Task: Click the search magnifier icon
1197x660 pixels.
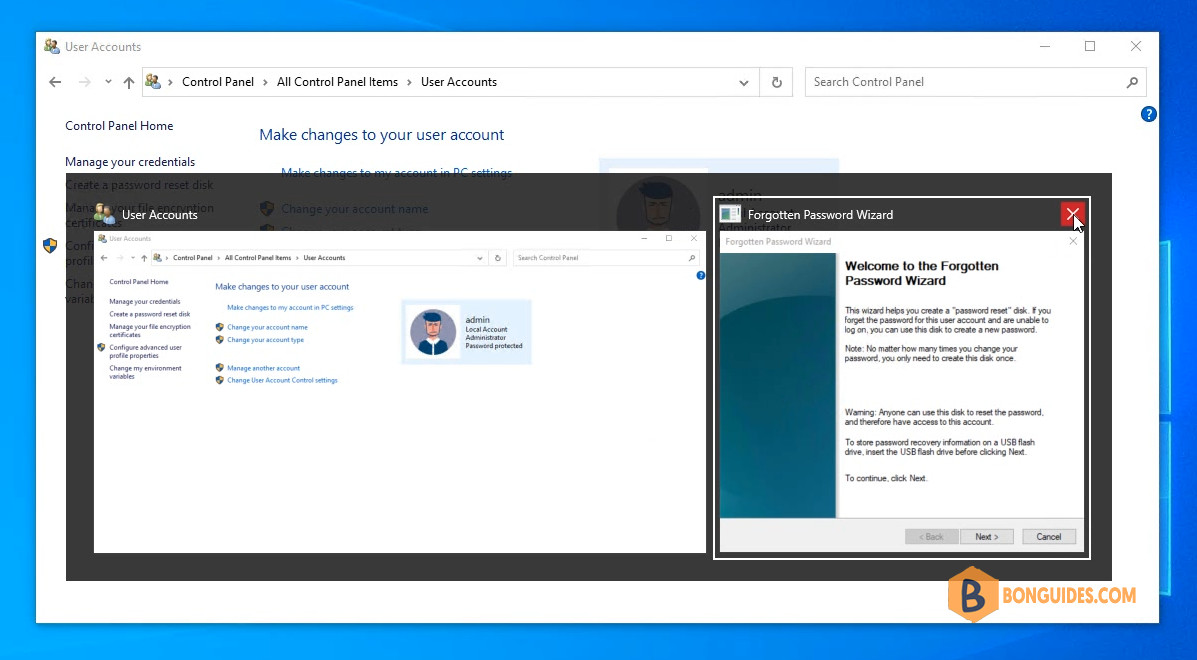Action: point(1132,82)
